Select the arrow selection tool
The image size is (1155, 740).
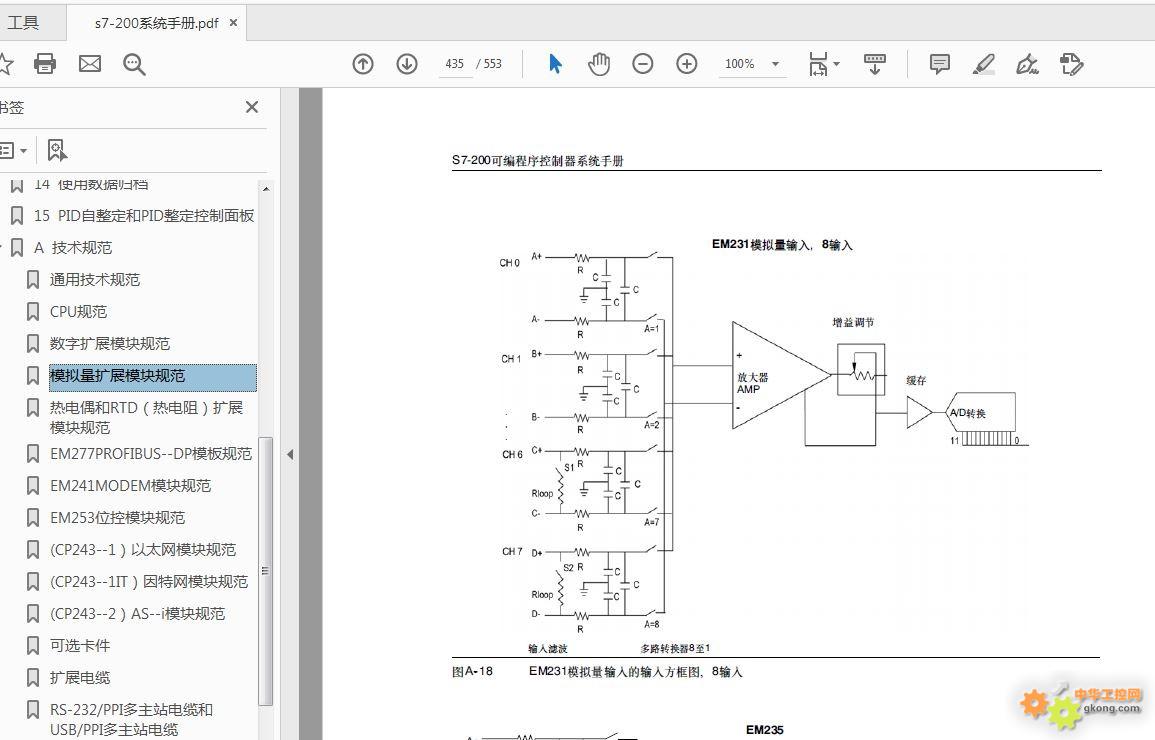click(x=555, y=64)
